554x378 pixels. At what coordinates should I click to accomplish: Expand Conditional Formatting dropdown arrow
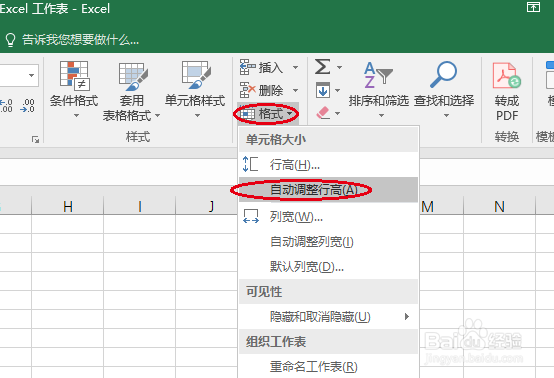(76, 116)
